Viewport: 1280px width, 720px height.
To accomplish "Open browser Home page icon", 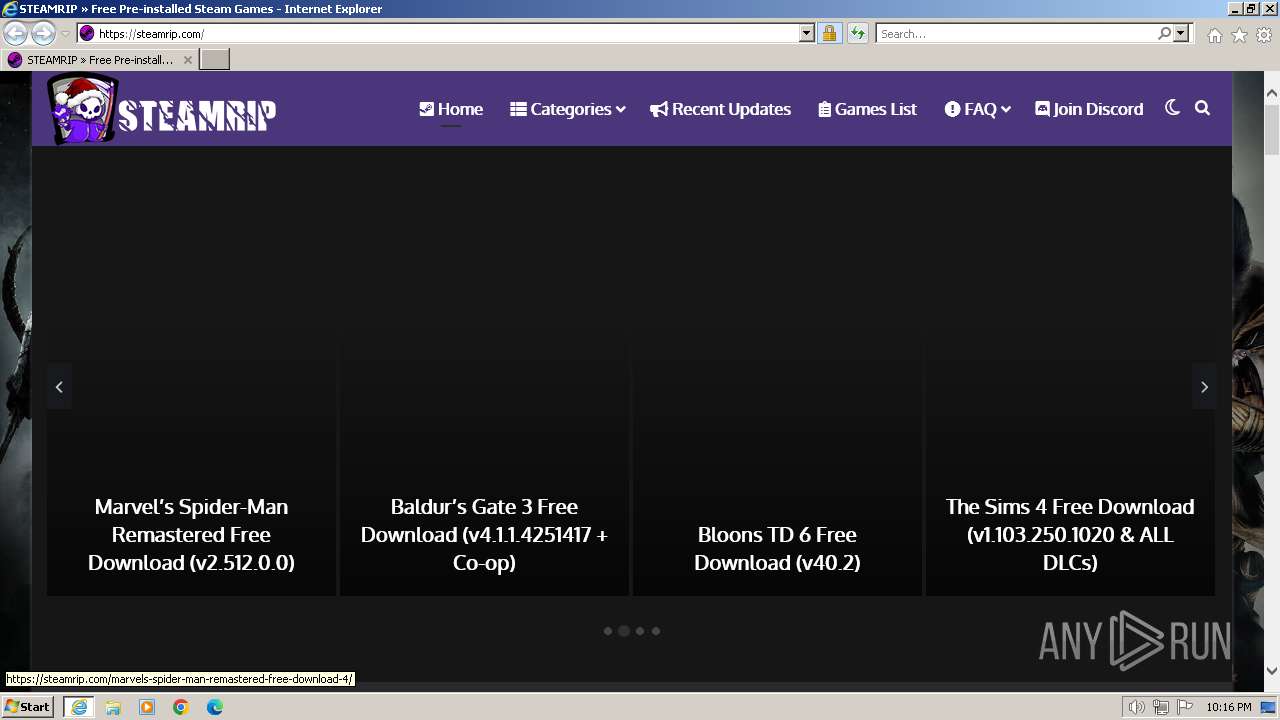I will coord(1214,35).
